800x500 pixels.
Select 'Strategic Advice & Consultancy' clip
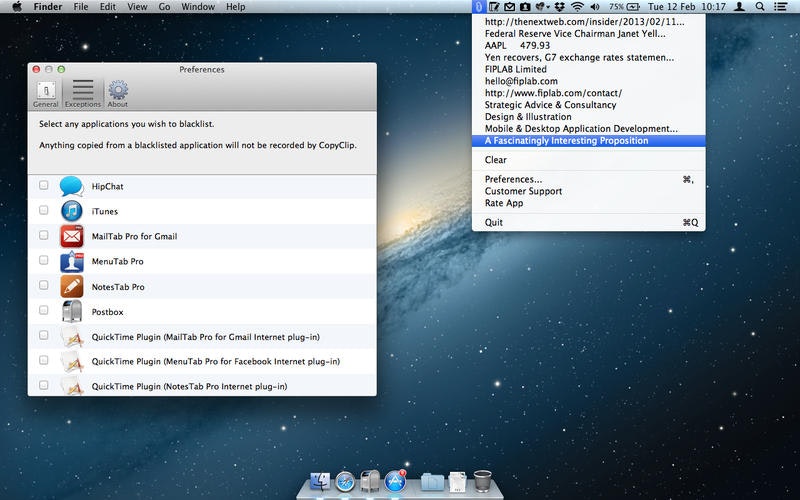tap(589, 105)
